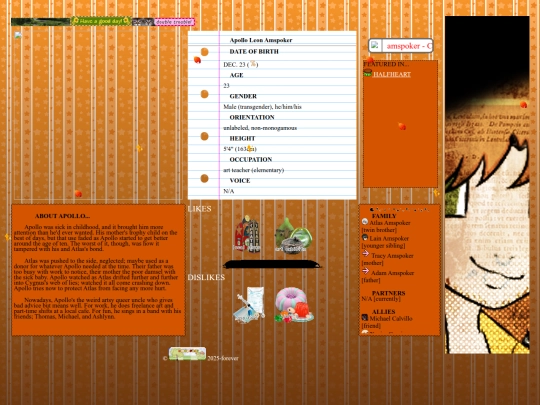The width and height of the screenshot is (540, 405).
Task: Open Atlas Amspoker's profile link
Action: click(x=390, y=223)
